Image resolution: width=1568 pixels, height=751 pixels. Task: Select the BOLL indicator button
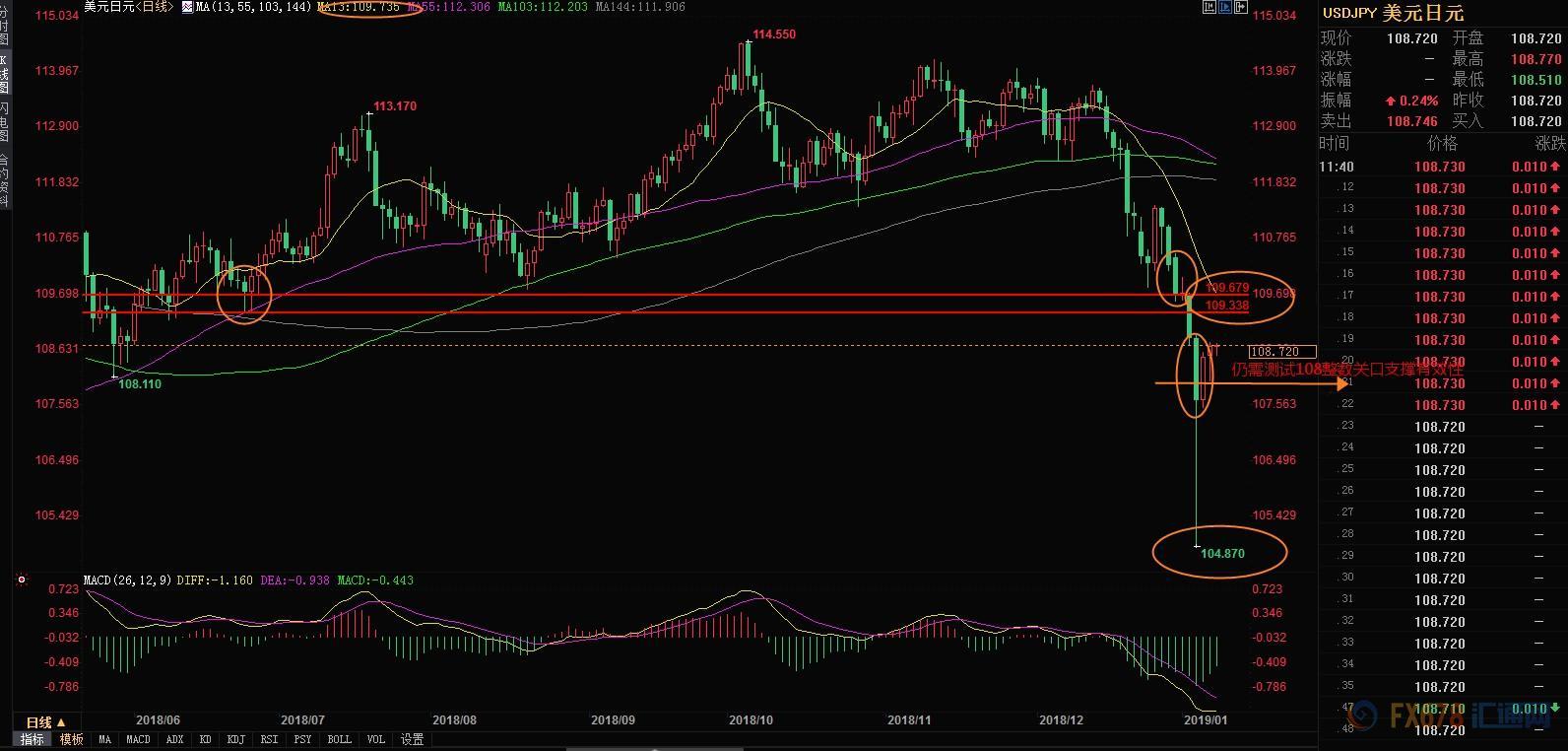pyautogui.click(x=339, y=739)
